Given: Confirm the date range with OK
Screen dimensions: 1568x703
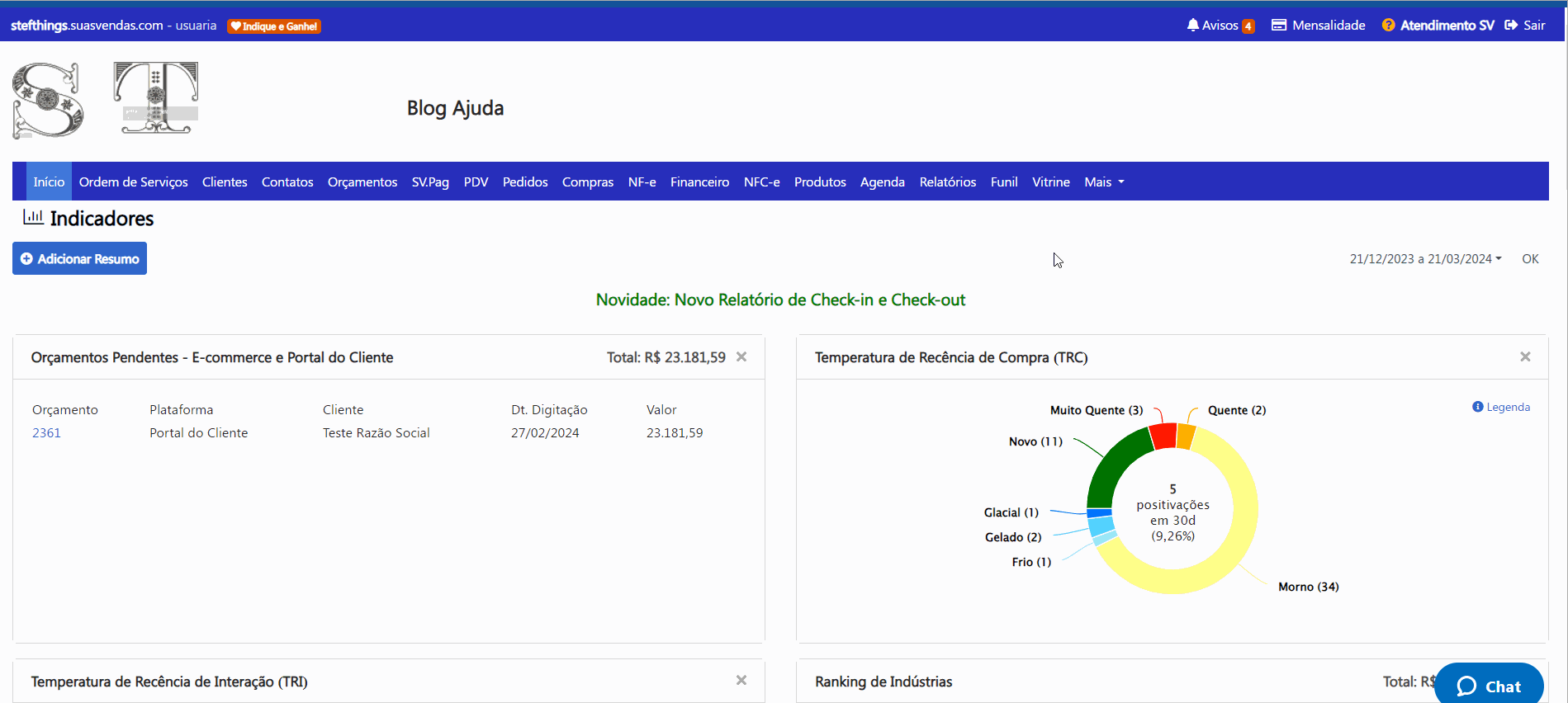Looking at the screenshot, I should pyautogui.click(x=1530, y=259).
